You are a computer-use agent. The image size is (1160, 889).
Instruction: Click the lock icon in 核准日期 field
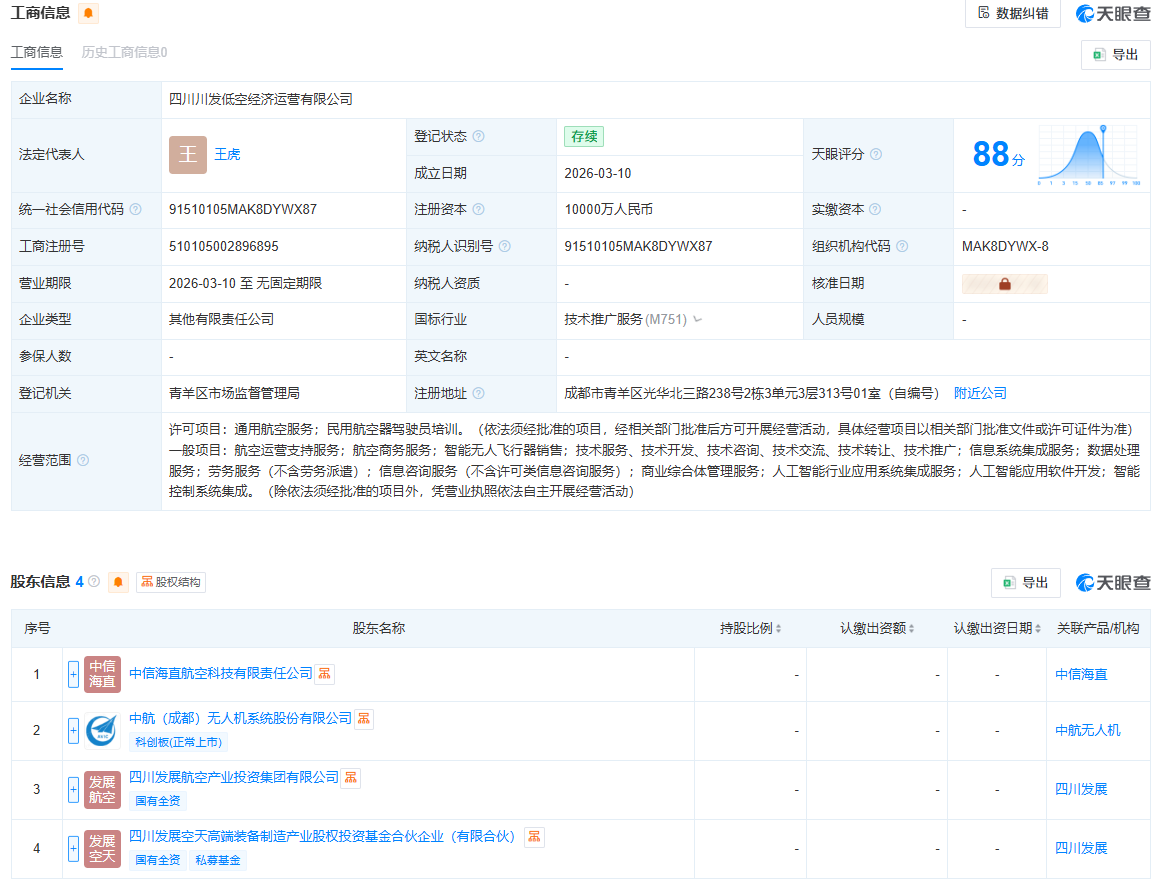coord(1003,283)
